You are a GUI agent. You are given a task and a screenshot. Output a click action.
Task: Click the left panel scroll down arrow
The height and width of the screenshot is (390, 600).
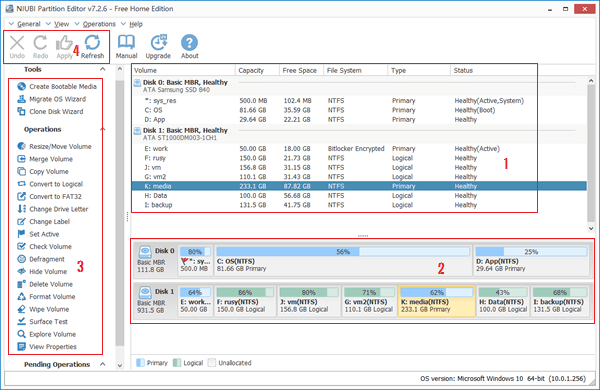click(120, 366)
